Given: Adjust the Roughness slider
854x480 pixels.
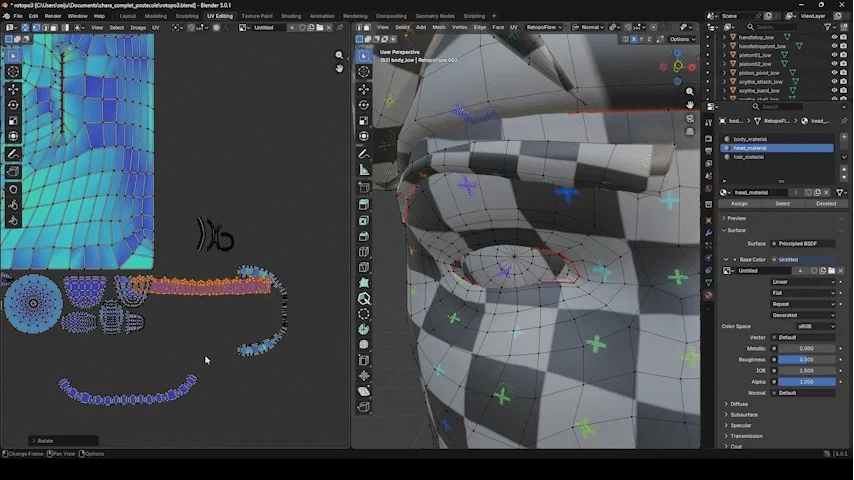Looking at the screenshot, I should click(x=805, y=359).
